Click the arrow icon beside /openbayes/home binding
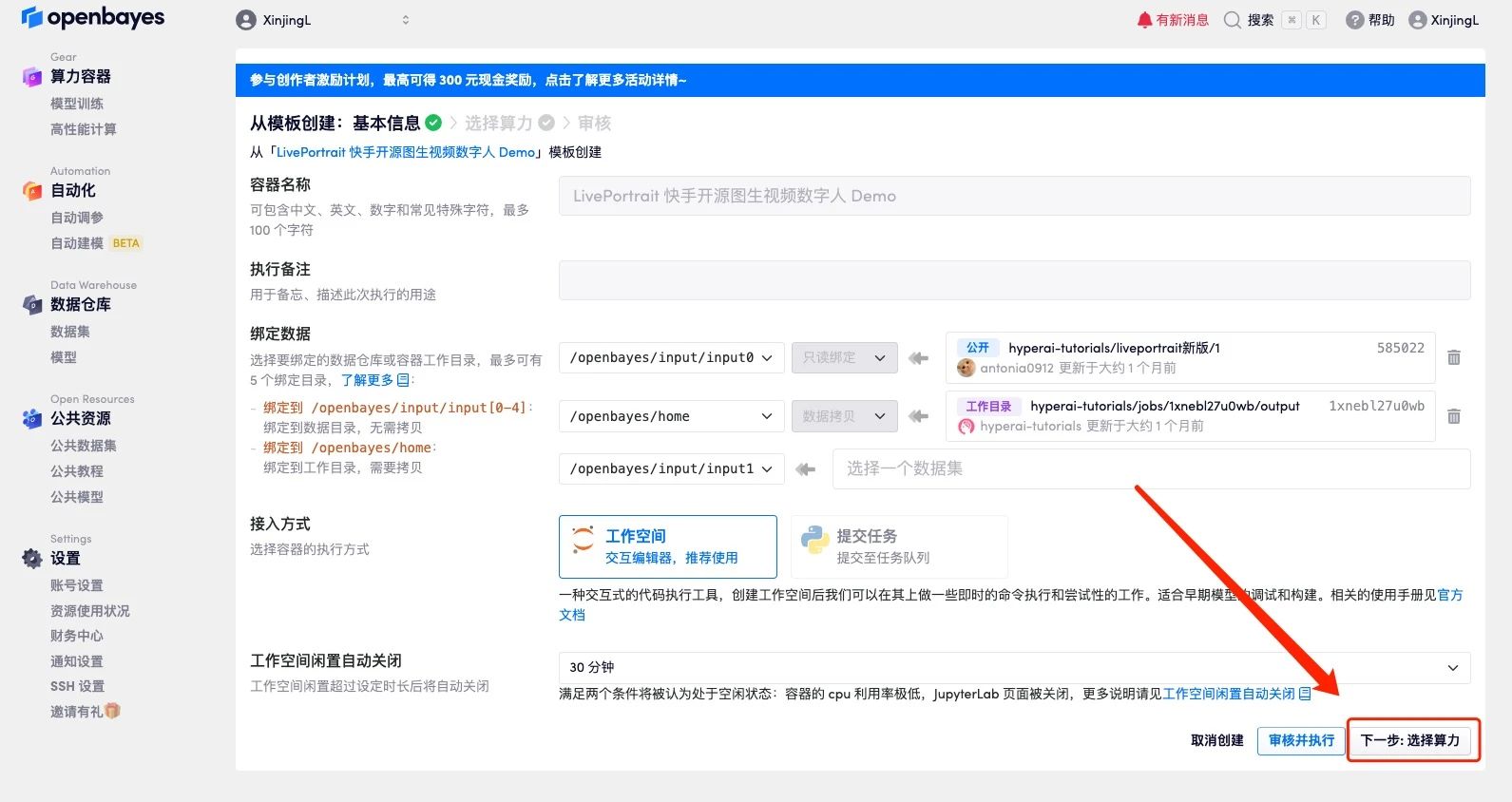Image resolution: width=1512 pixels, height=802 pixels. pos(918,416)
